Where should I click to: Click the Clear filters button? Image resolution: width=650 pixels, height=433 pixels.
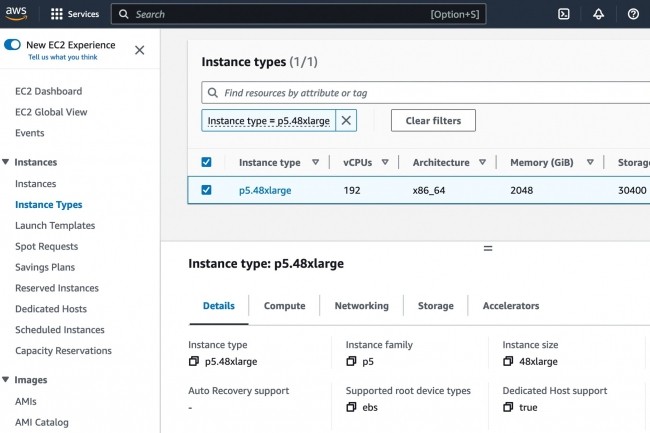[x=433, y=121]
